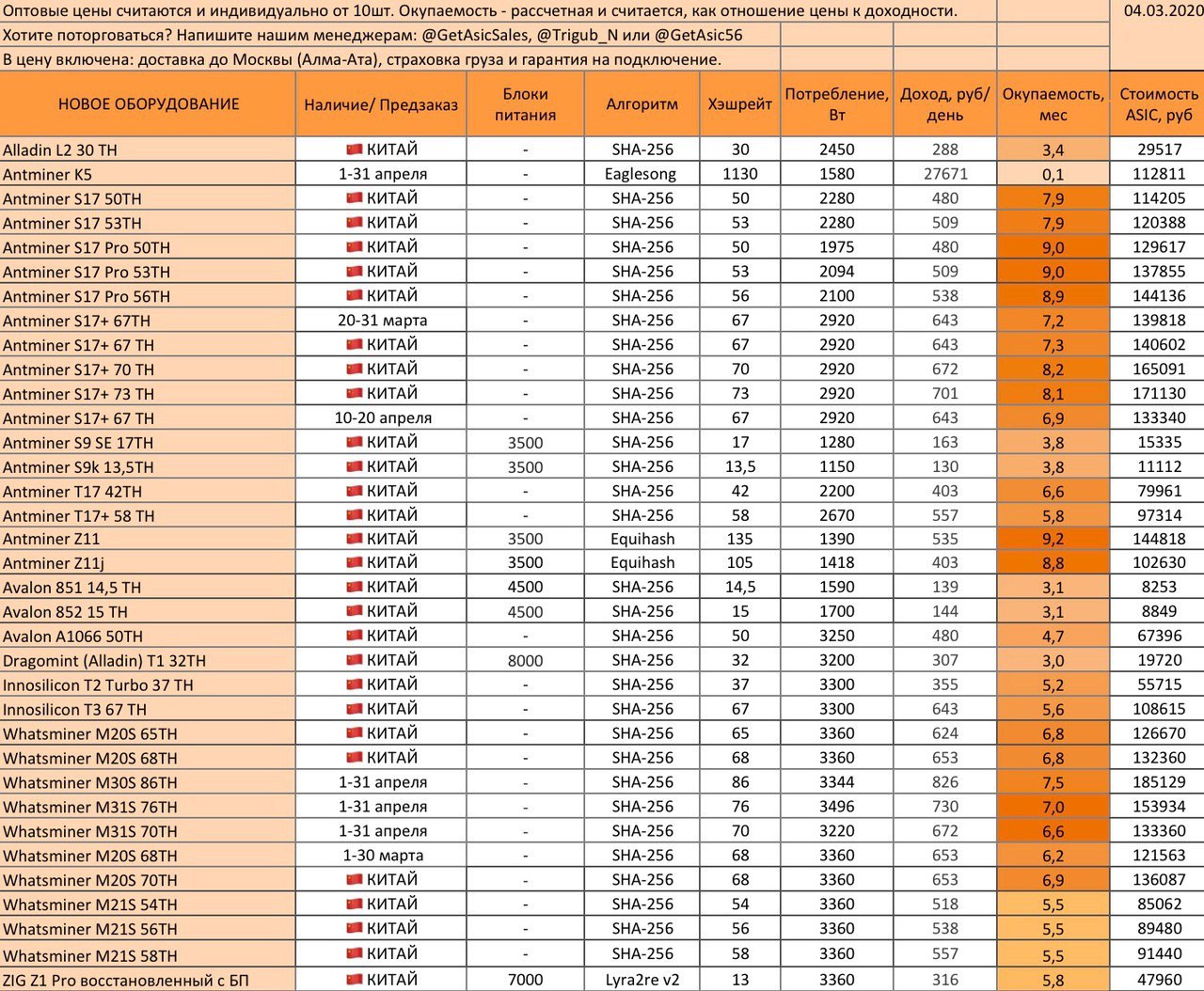Click the China flag in Alladin L2 30 TH row

pos(355,149)
